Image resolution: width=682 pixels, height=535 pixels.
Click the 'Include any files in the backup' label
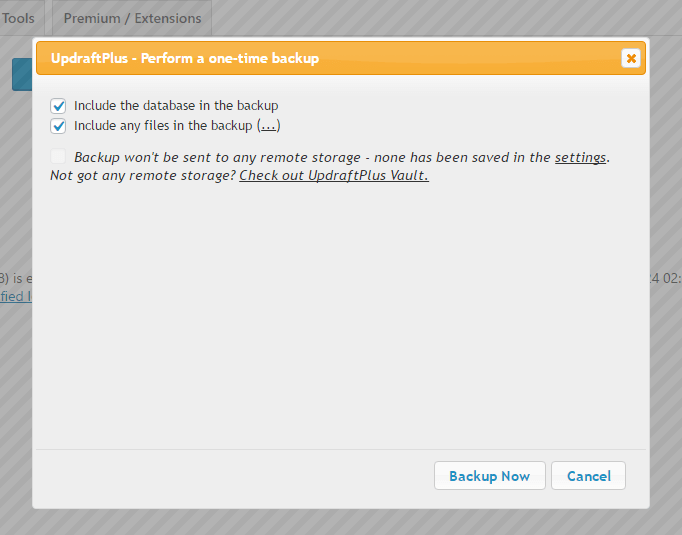pos(163,126)
